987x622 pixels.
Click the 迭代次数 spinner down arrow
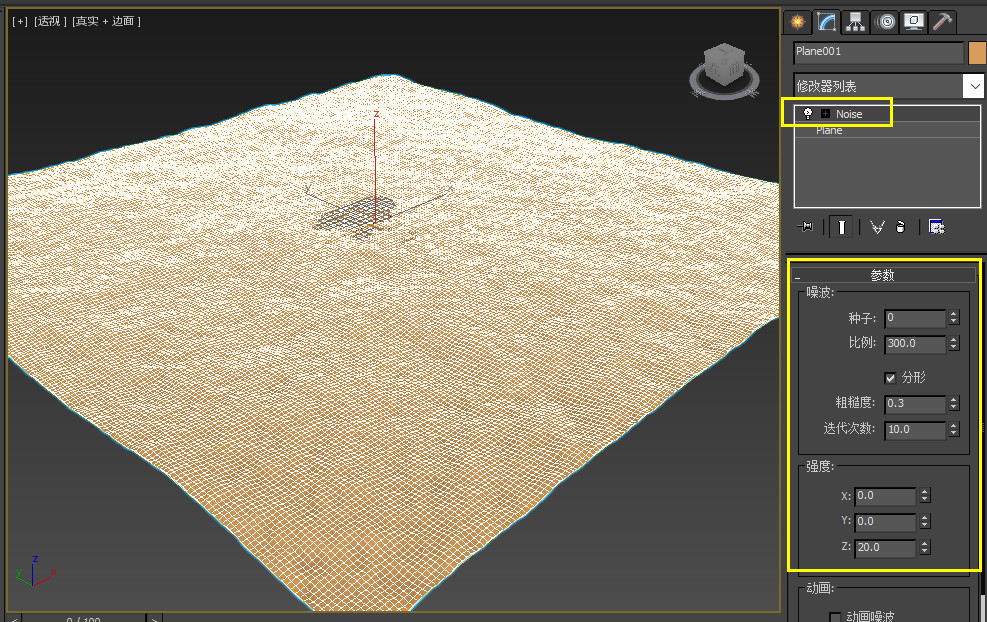point(954,434)
